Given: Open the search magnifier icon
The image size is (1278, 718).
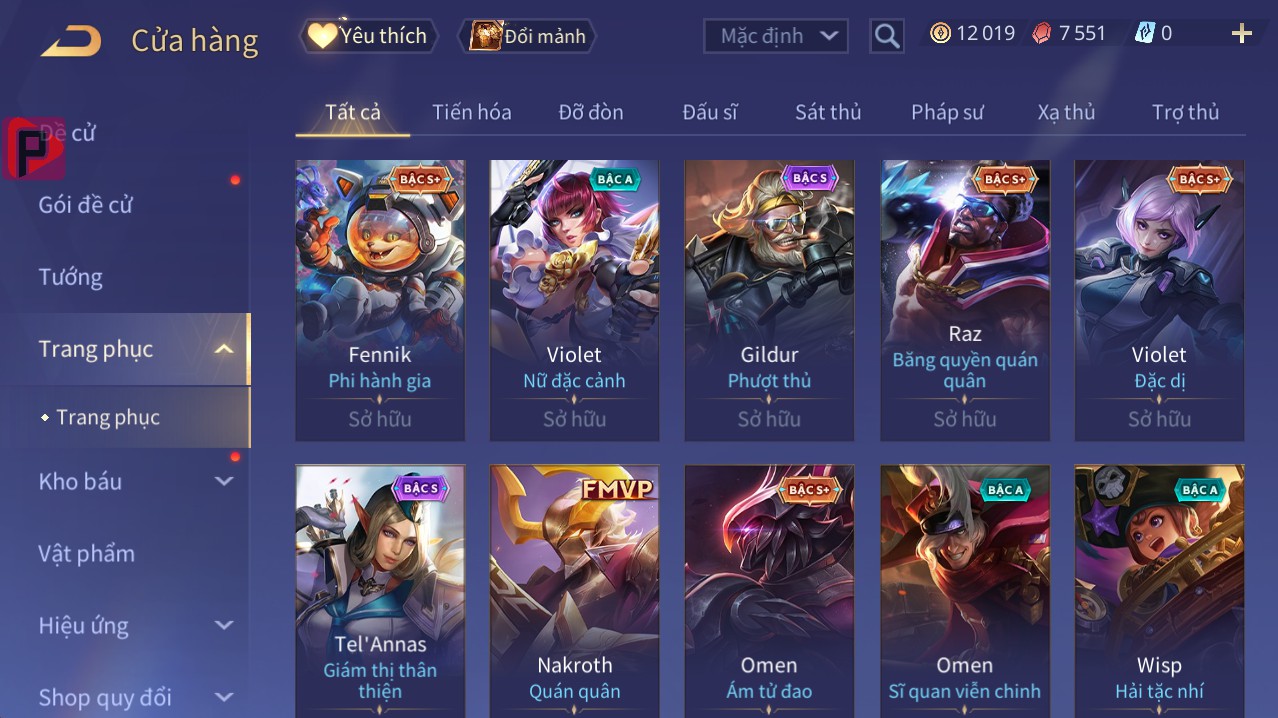Looking at the screenshot, I should (x=886, y=37).
